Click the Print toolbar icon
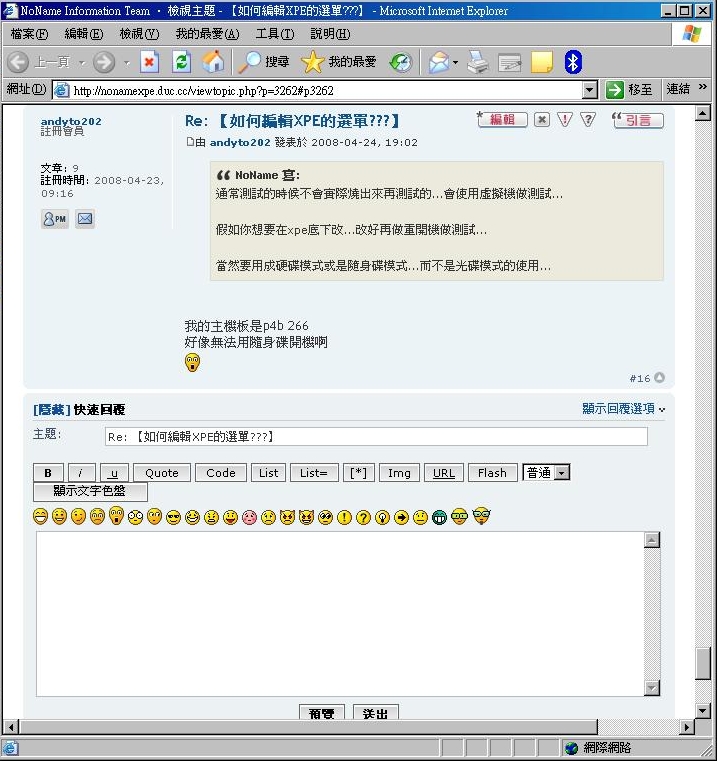The width and height of the screenshot is (717, 761). 478,62
